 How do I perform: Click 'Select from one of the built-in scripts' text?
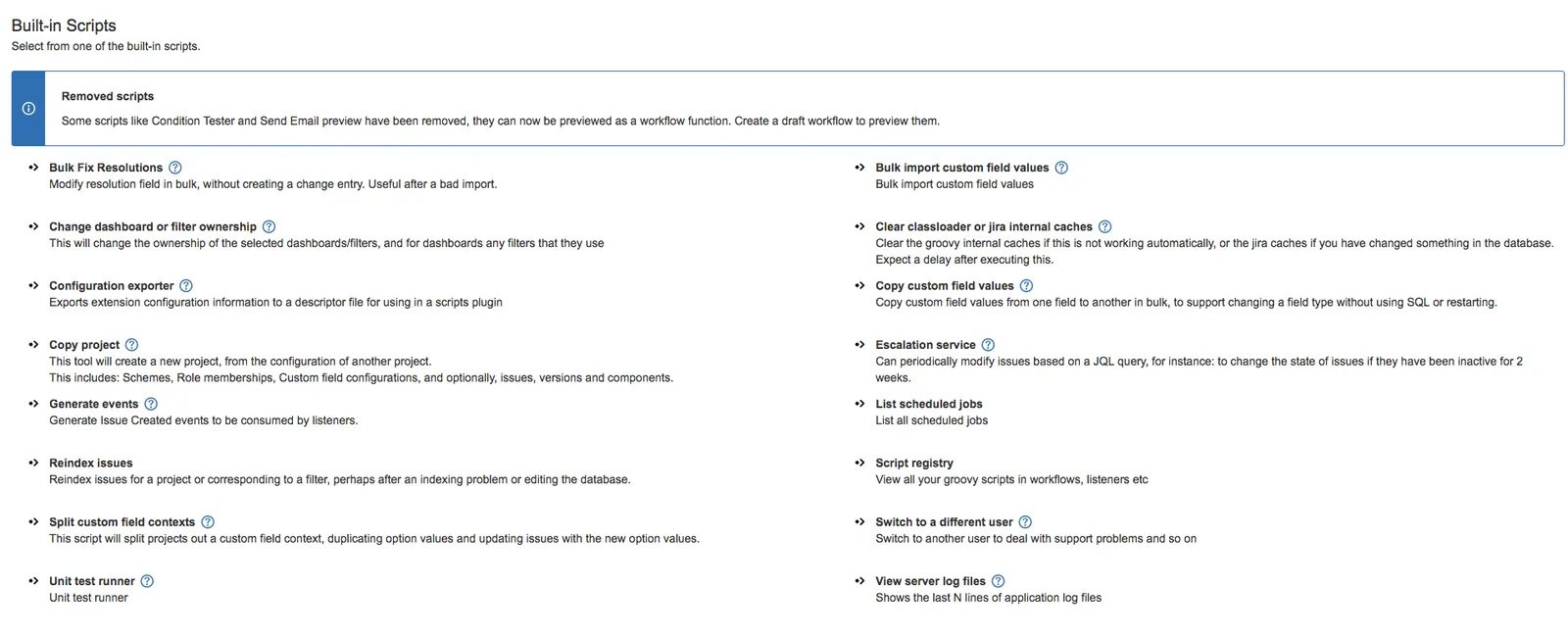coord(106,46)
